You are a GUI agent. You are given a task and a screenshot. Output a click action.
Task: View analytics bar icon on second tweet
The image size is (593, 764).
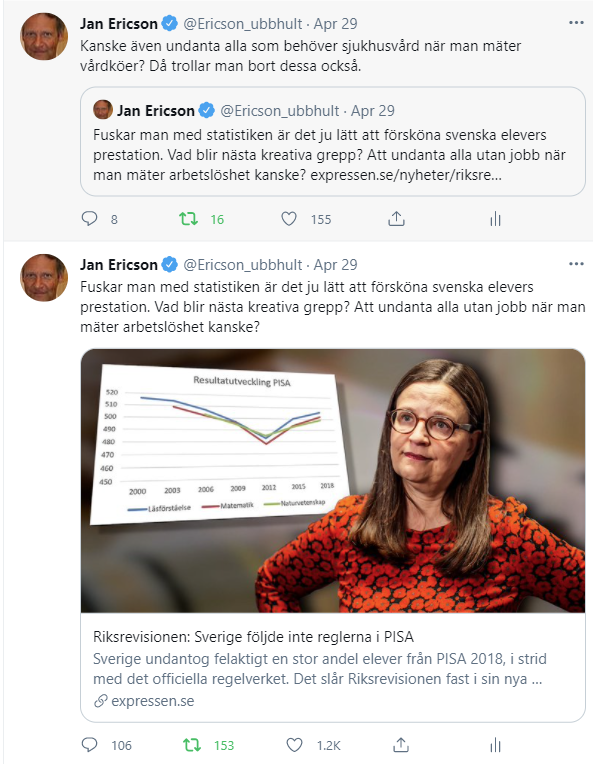click(x=495, y=745)
